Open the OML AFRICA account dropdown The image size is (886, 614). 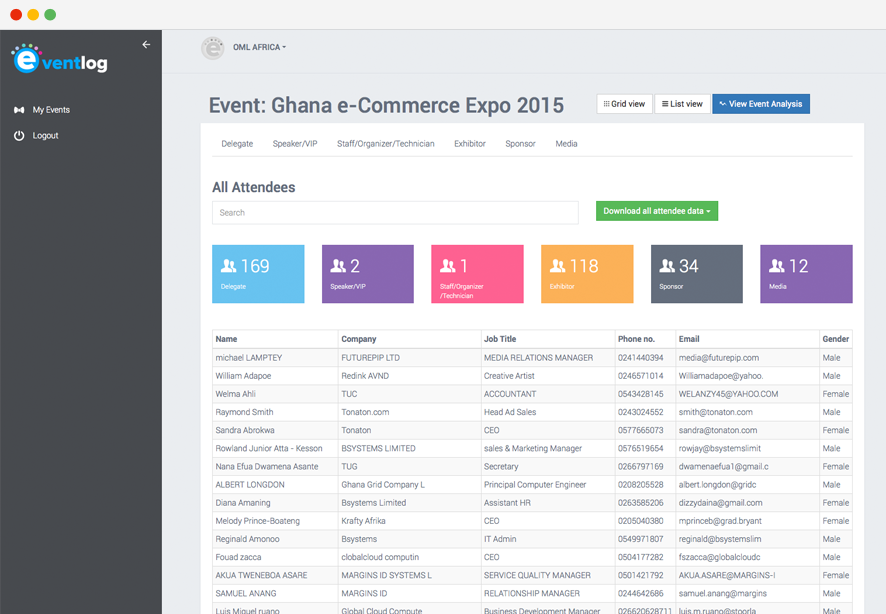click(259, 47)
